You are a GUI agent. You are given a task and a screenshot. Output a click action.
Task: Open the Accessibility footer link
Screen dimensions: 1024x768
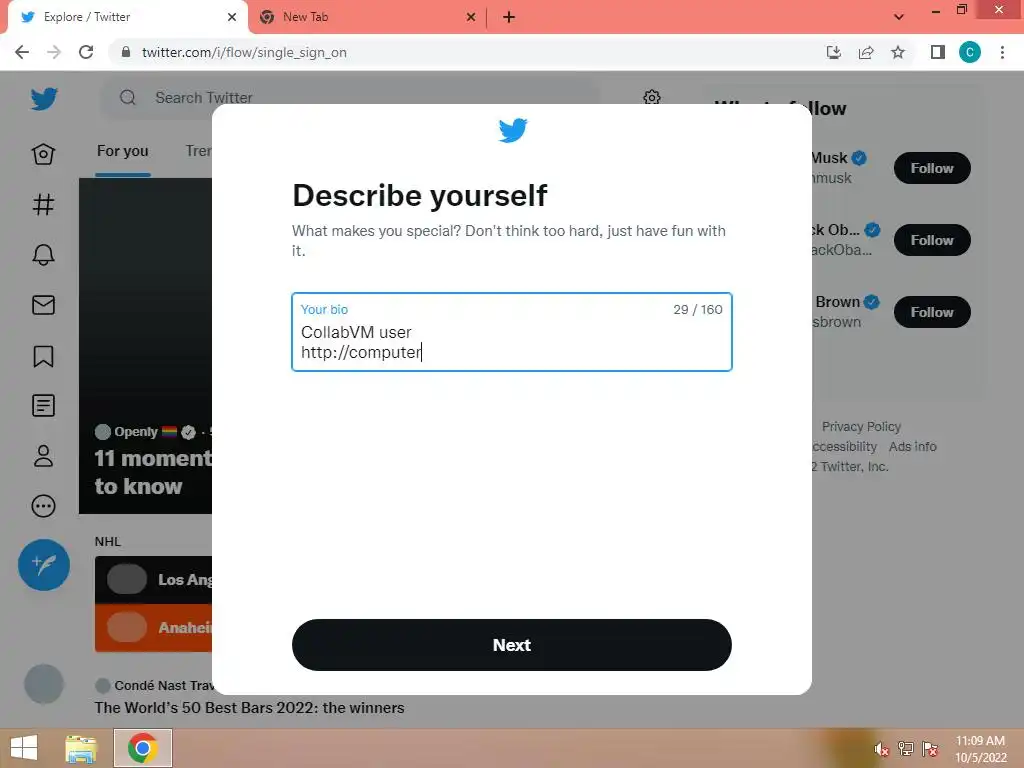click(844, 447)
